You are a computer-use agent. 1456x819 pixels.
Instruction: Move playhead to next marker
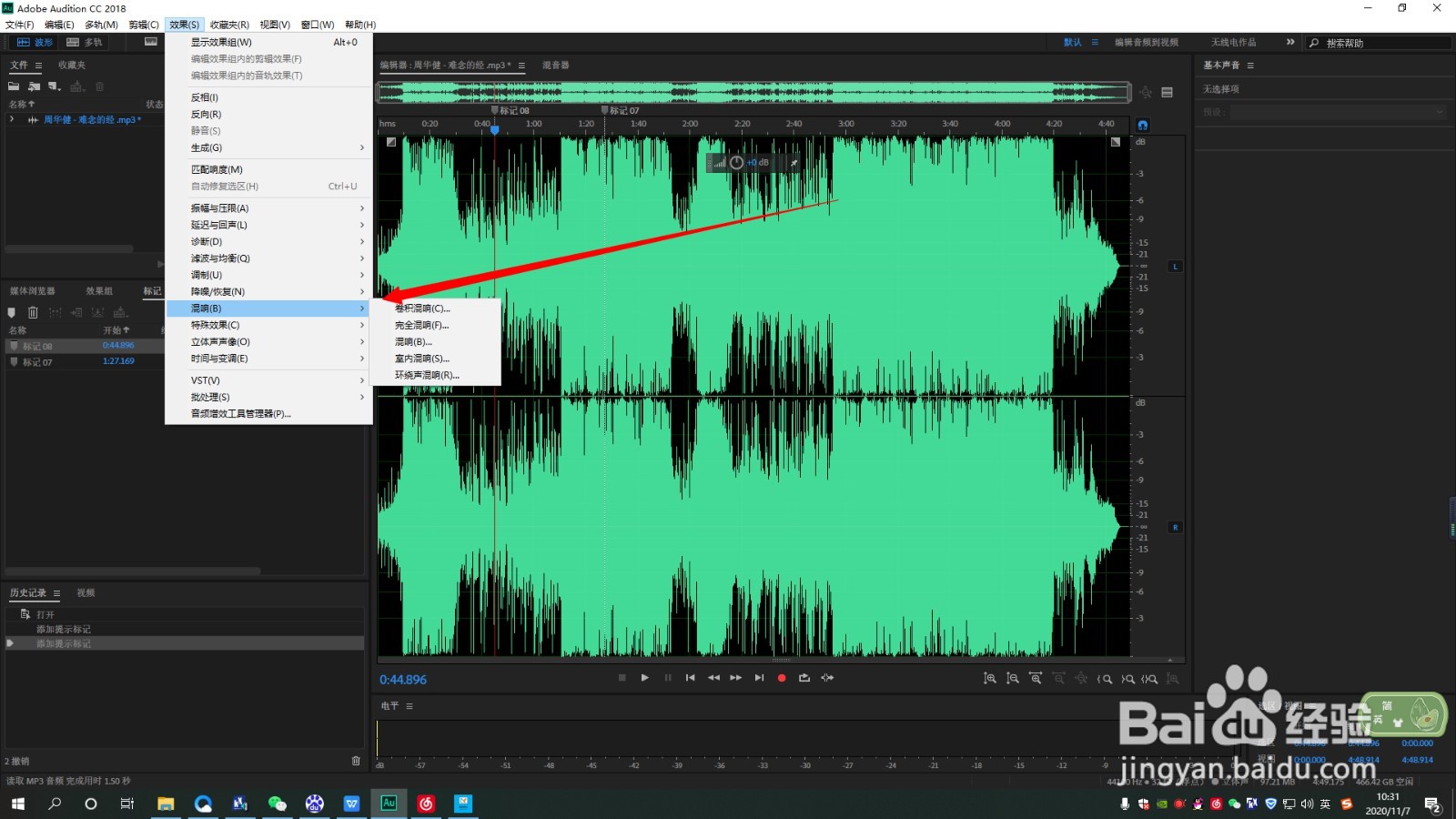[x=759, y=678]
